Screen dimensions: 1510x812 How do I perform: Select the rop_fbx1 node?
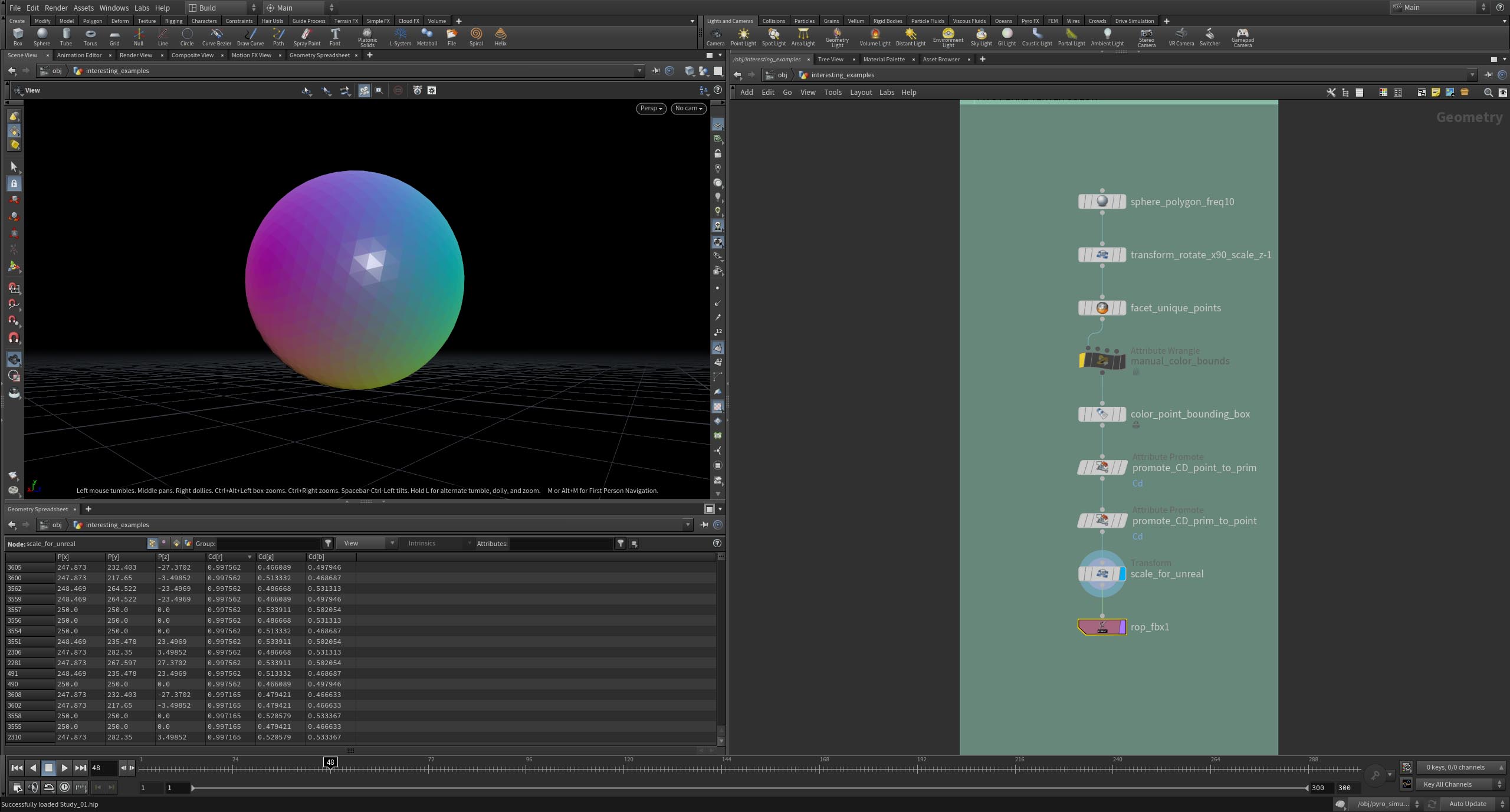(x=1102, y=627)
